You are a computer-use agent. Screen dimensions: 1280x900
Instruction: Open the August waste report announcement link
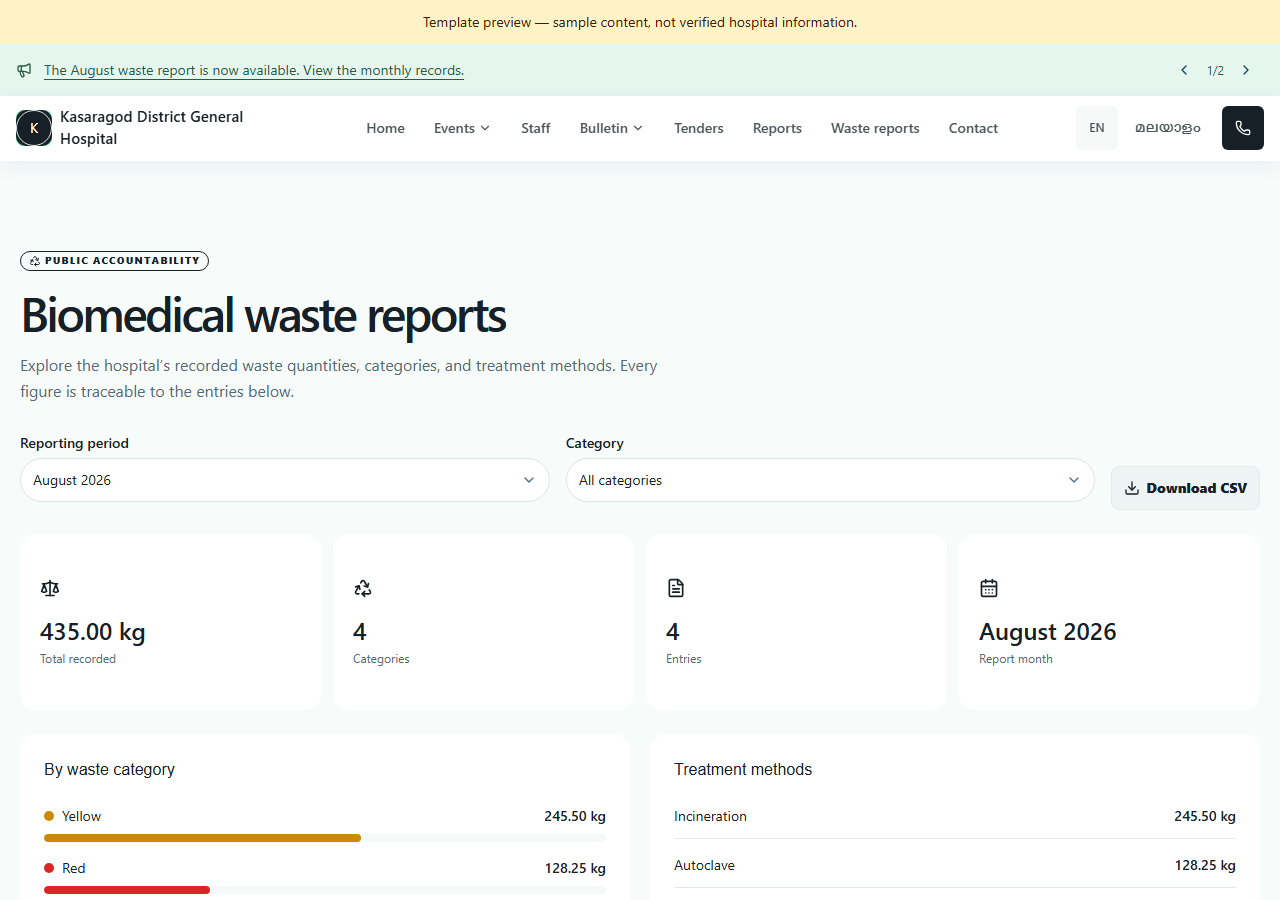pos(254,70)
